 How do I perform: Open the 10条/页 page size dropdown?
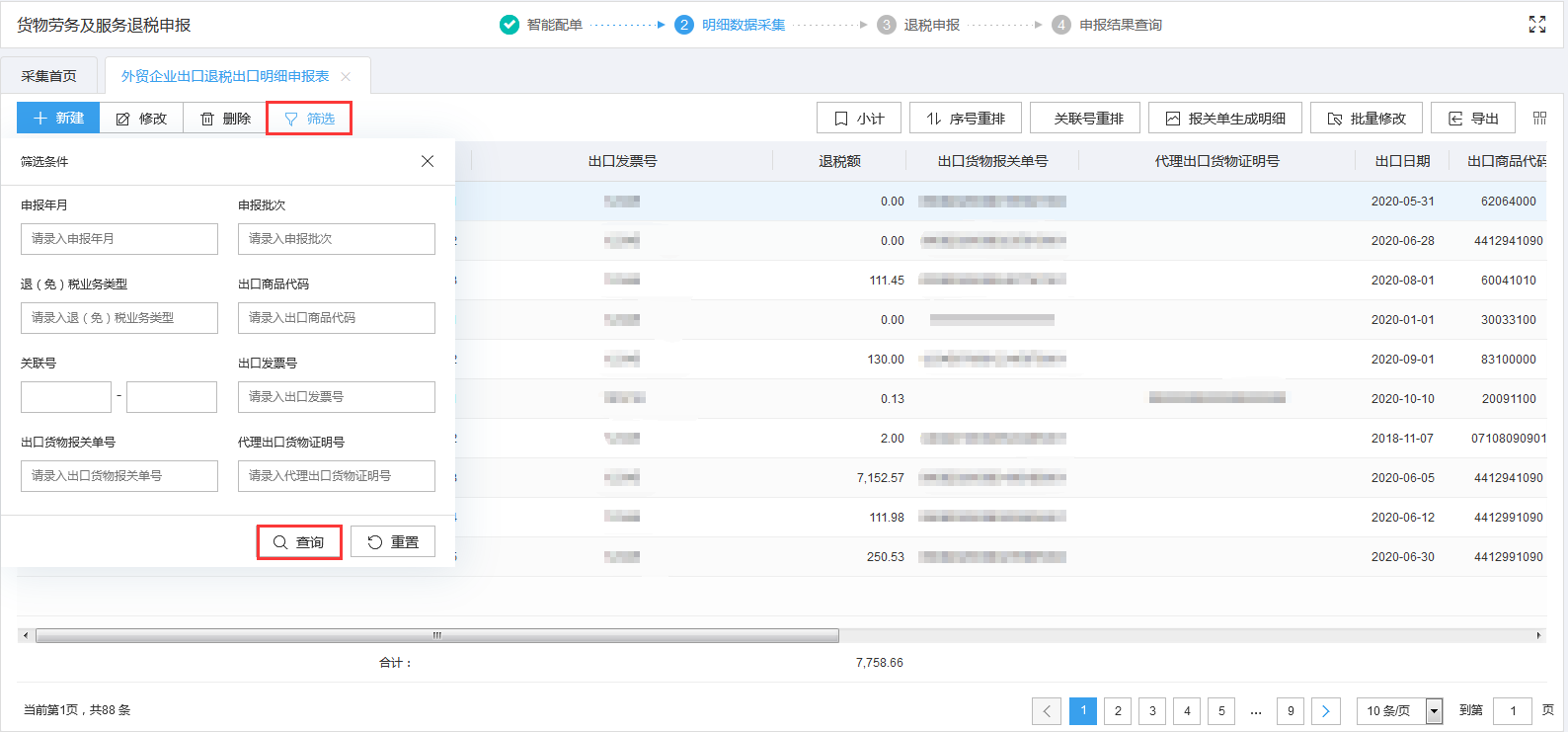coord(1399,710)
